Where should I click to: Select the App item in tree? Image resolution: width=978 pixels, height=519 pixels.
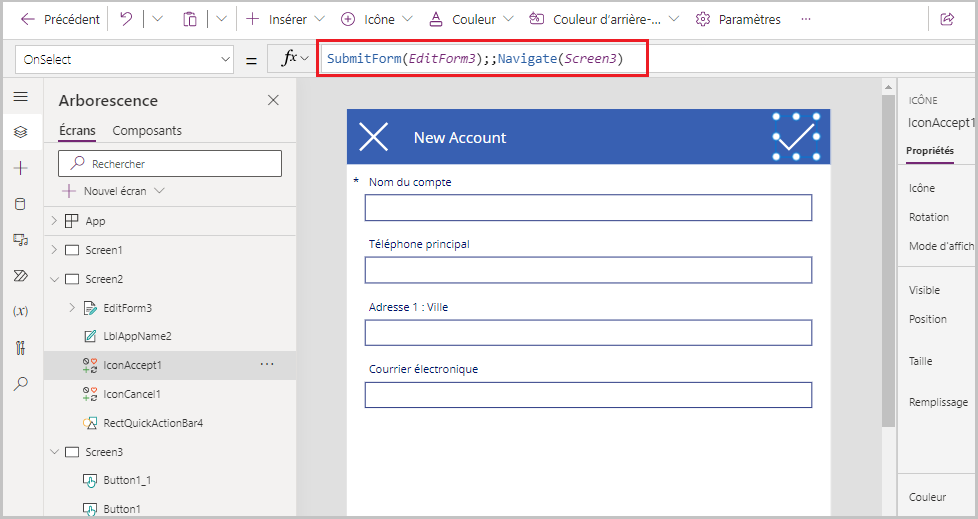[95, 221]
